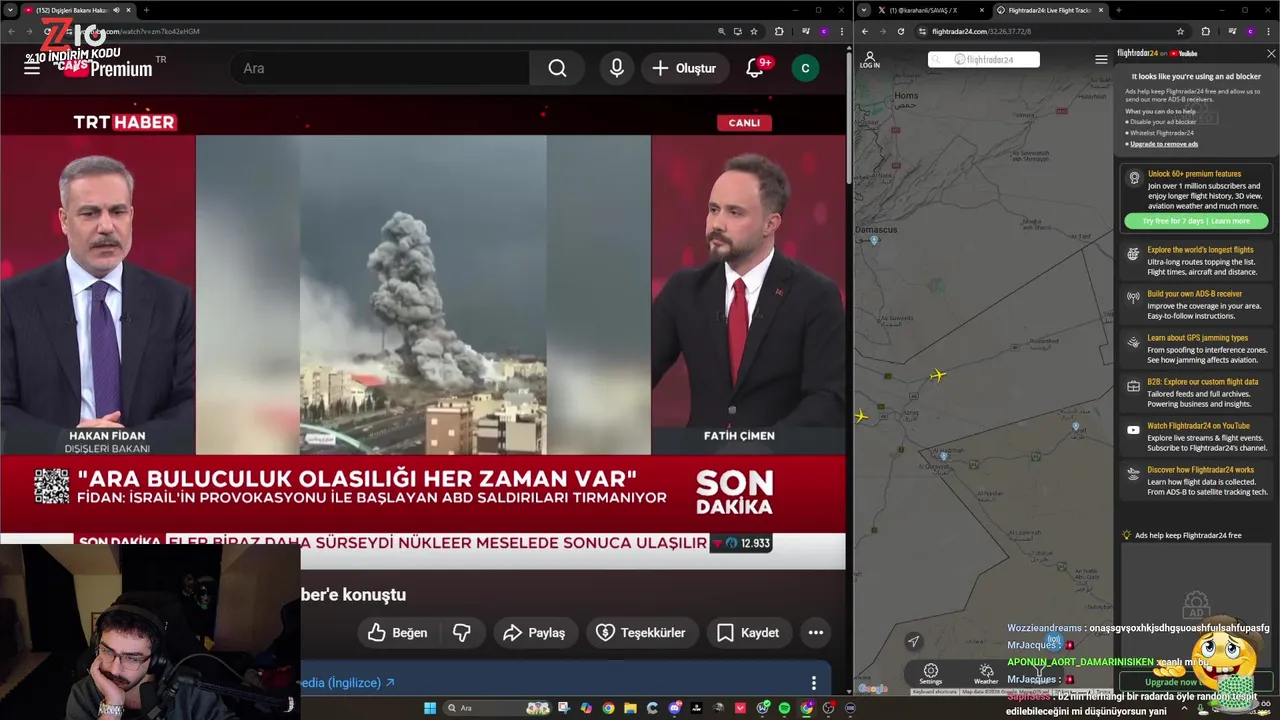Click the YouTube search magnifier button
The image size is (1280, 720).
(557, 68)
